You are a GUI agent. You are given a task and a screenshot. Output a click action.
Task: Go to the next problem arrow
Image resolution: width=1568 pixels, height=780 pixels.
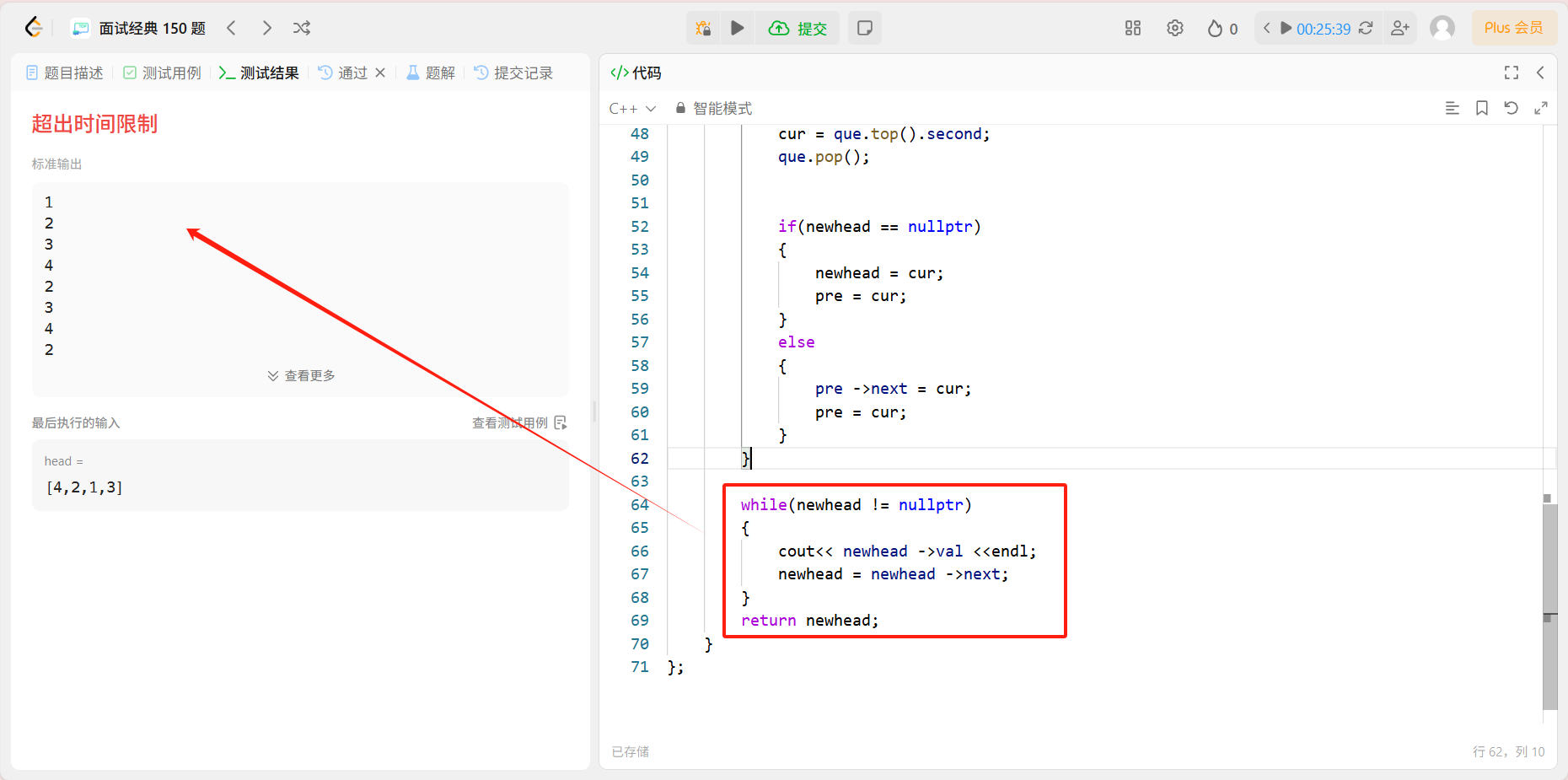[x=266, y=28]
